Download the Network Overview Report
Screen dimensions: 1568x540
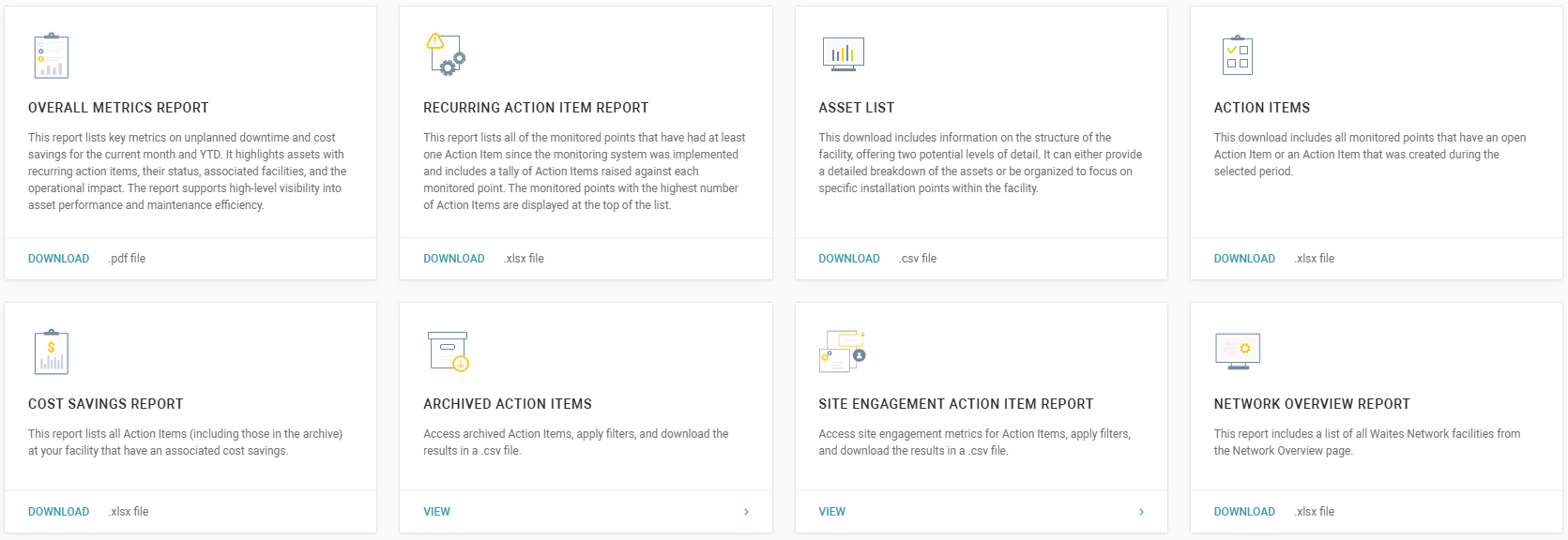(x=1244, y=512)
